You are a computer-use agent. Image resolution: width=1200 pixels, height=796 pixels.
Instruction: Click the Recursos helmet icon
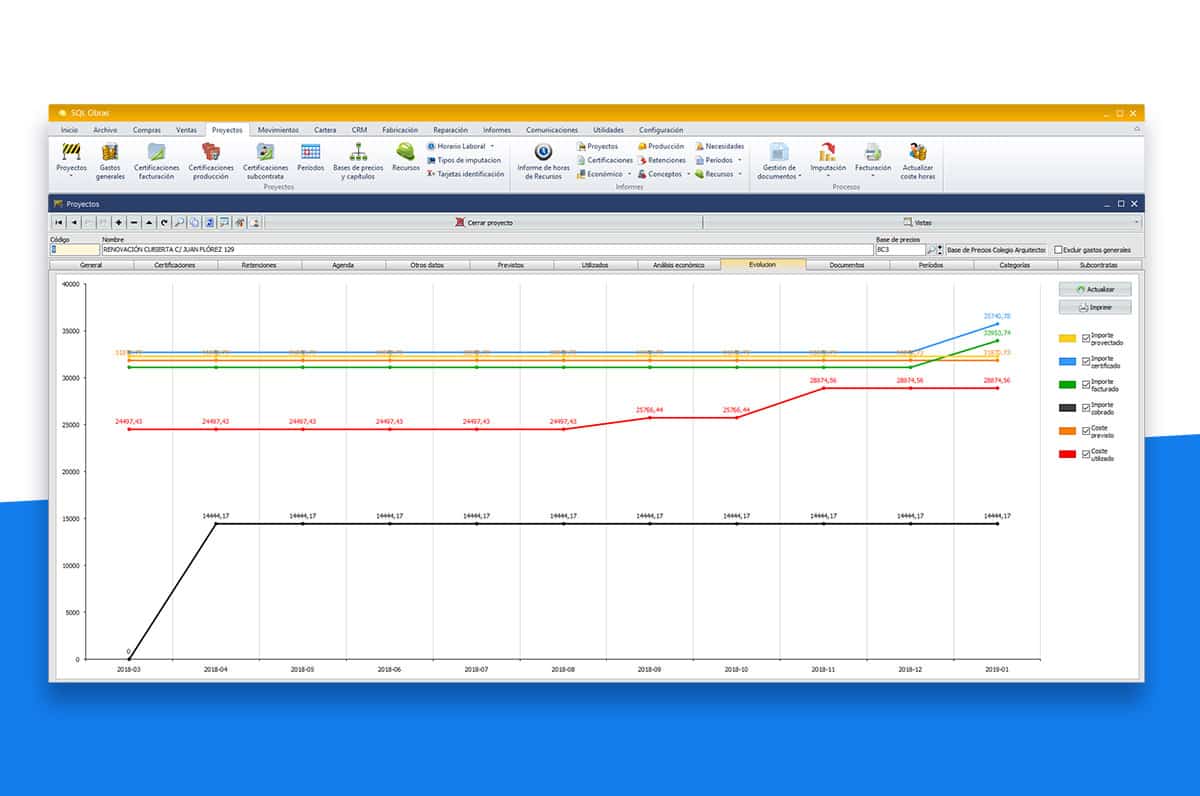(x=405, y=153)
